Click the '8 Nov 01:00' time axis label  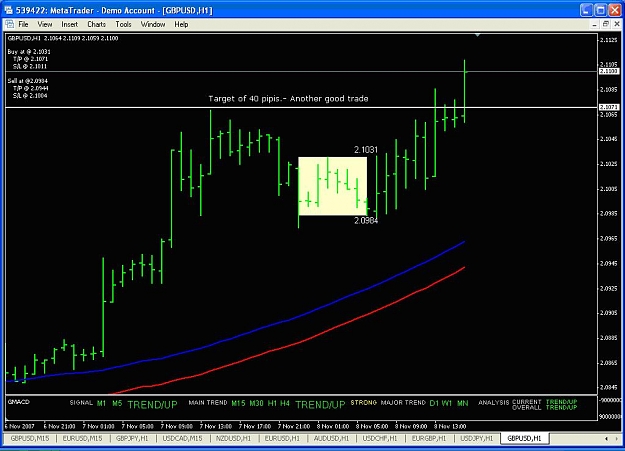tap(333, 426)
